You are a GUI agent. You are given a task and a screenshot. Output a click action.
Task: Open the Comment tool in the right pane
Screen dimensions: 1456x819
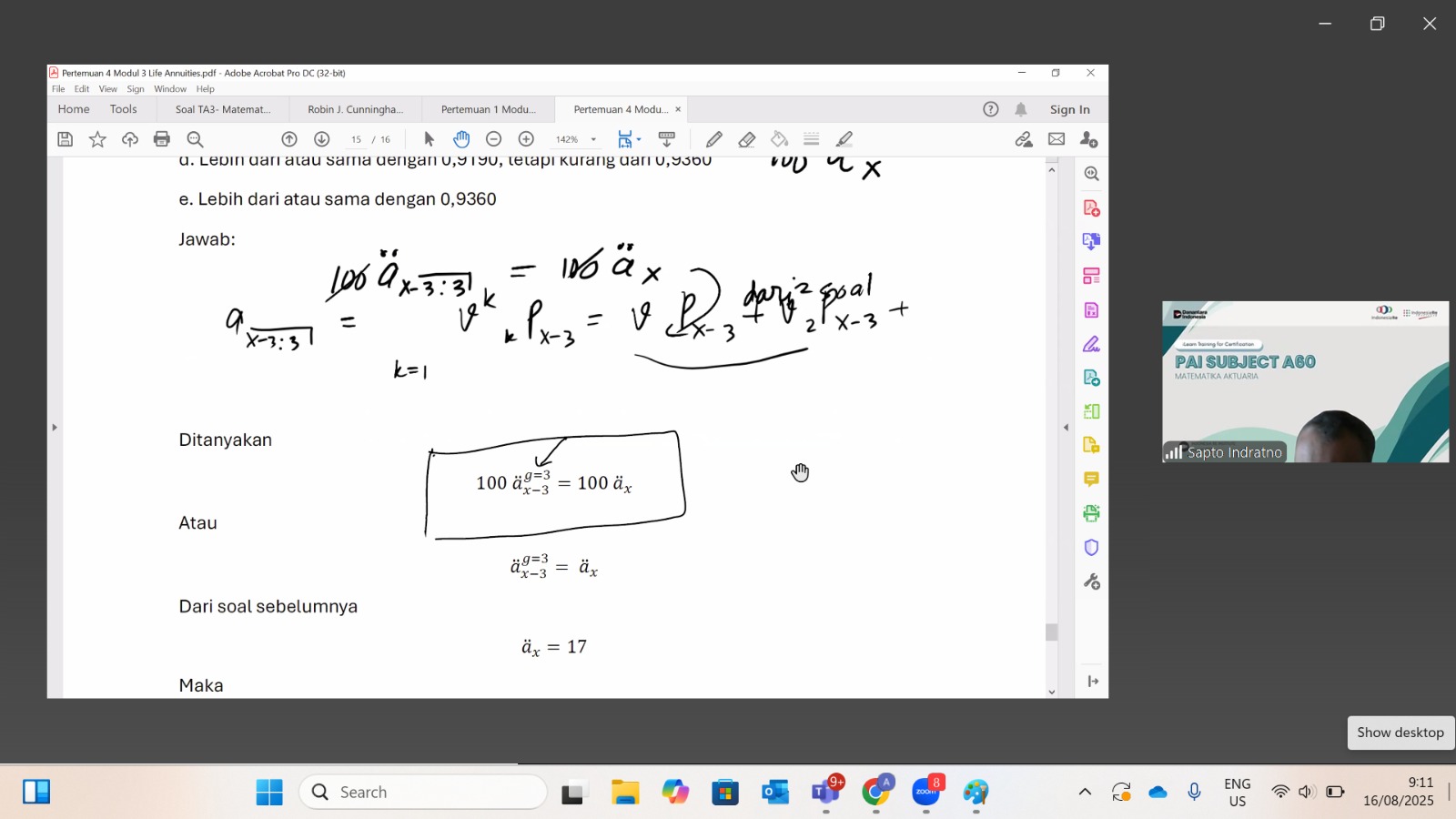click(1091, 480)
